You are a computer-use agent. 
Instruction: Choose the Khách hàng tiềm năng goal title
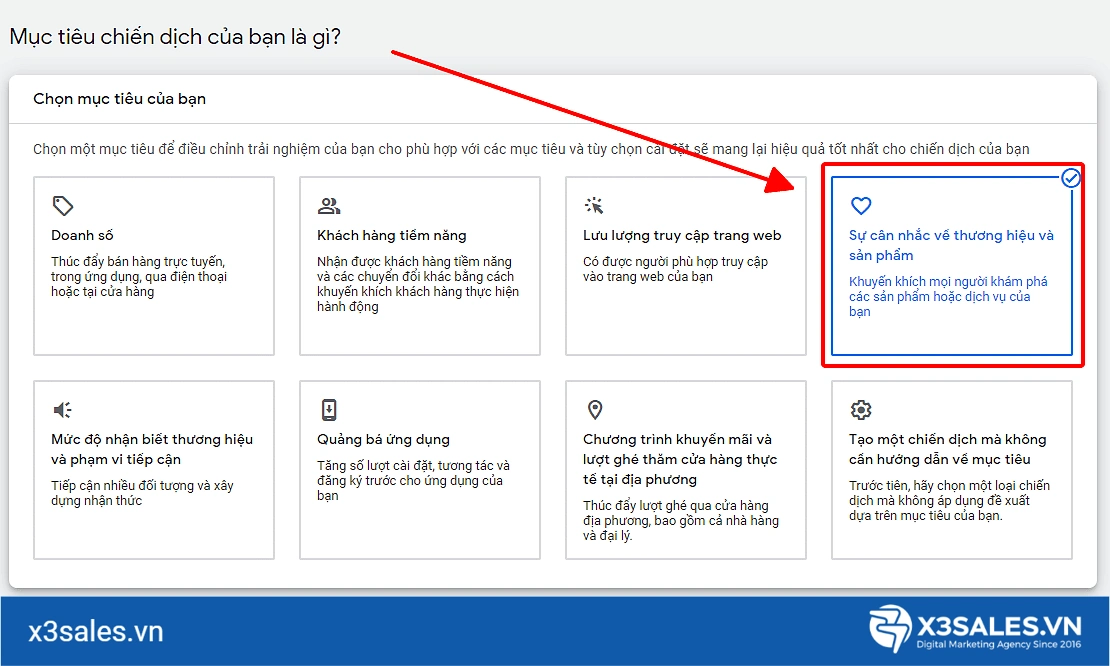[x=391, y=236]
